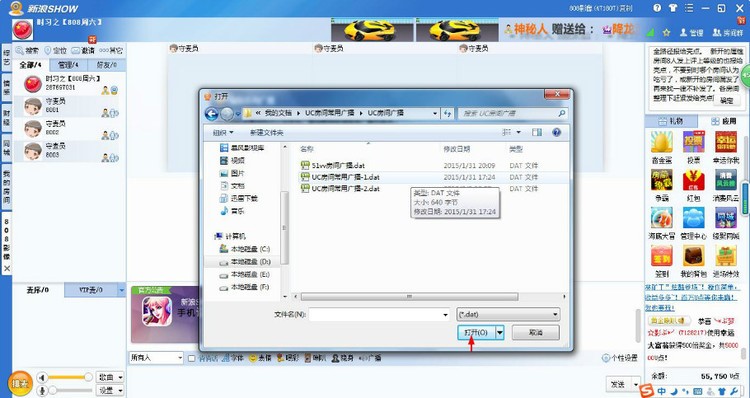Click the 炫彩 icon in chat toolbar

tap(287, 358)
